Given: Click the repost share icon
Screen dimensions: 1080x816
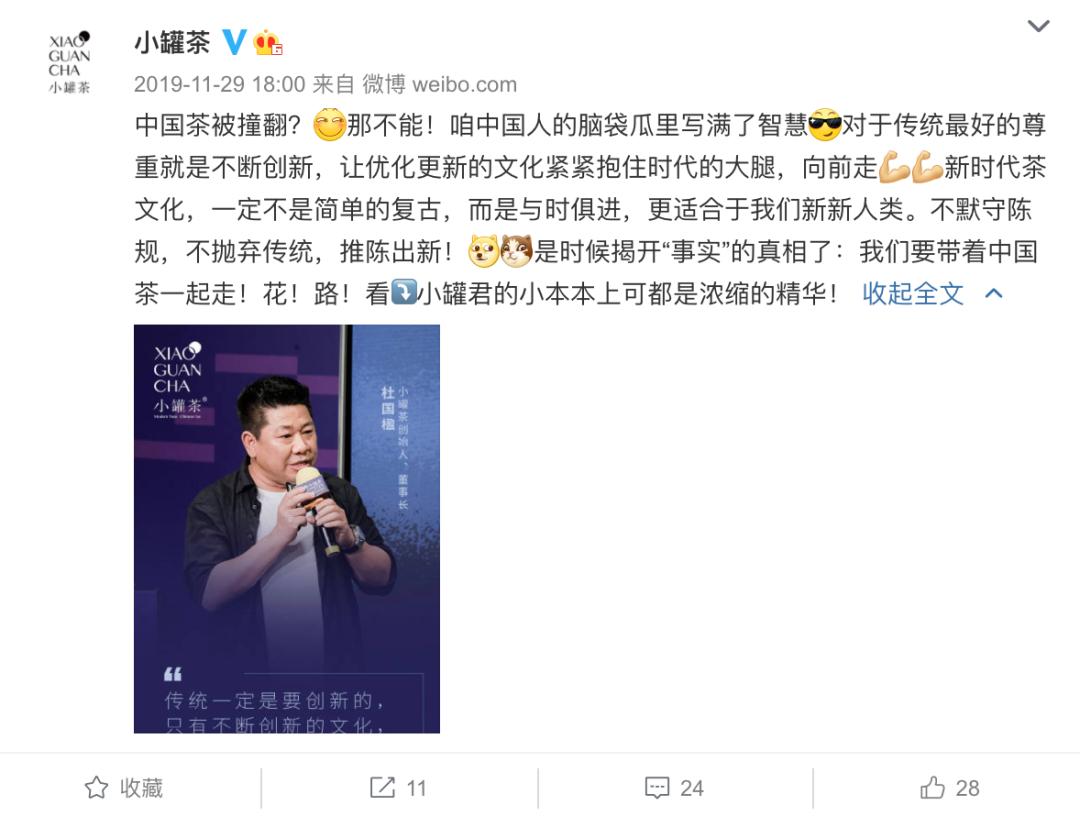Looking at the screenshot, I should 382,787.
